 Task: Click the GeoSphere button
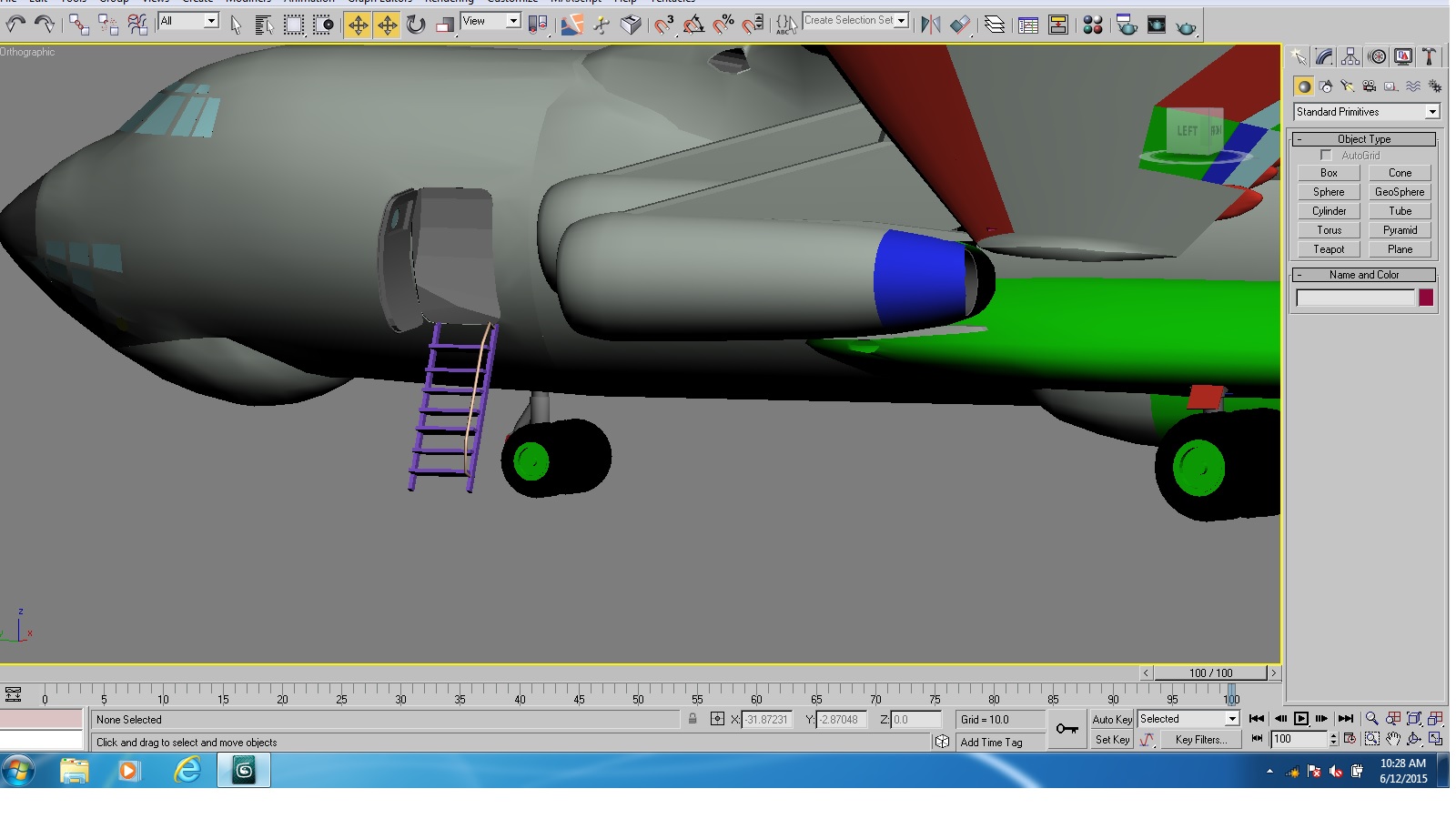(1400, 192)
